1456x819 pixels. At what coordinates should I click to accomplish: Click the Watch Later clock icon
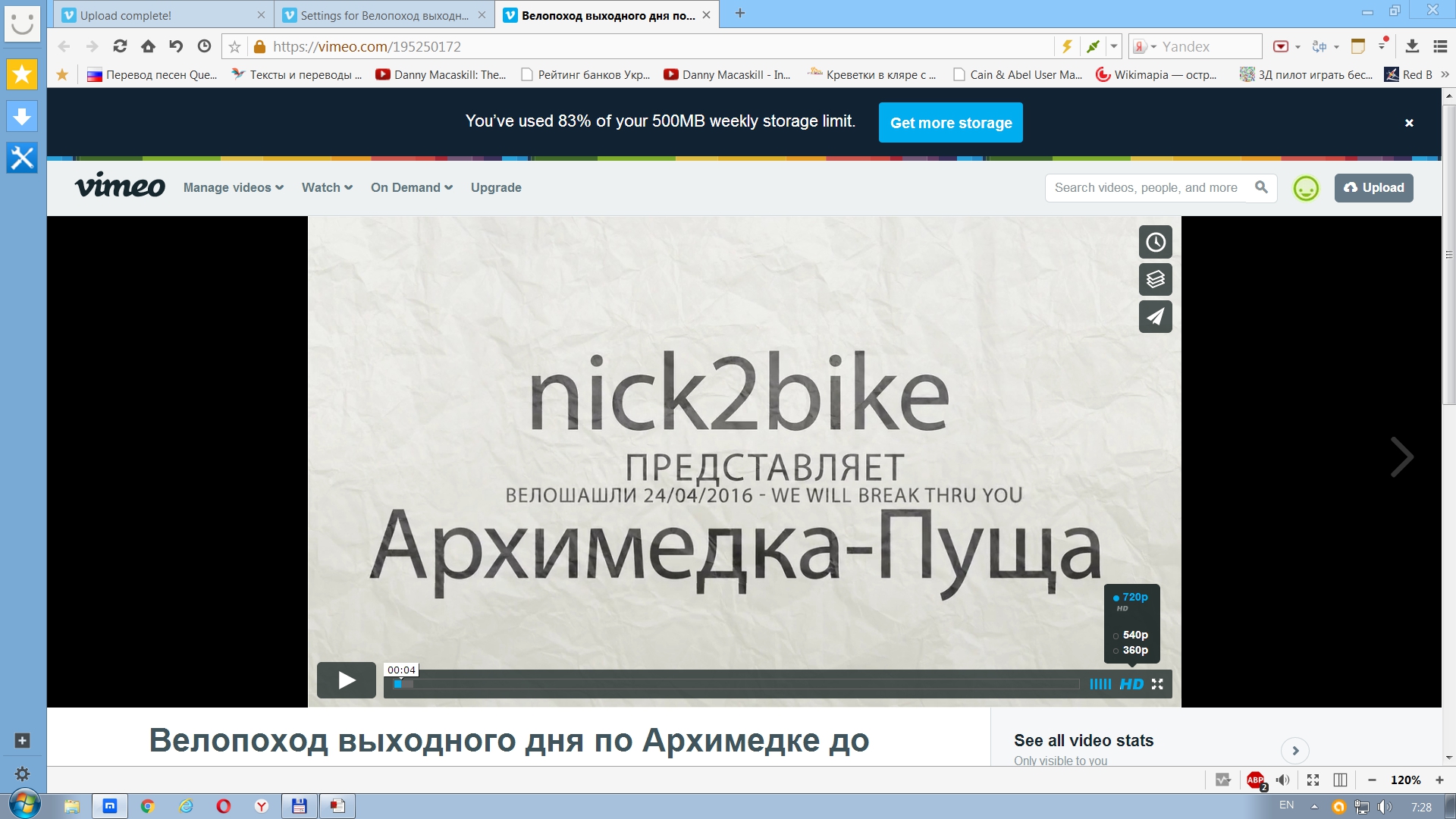point(1155,243)
